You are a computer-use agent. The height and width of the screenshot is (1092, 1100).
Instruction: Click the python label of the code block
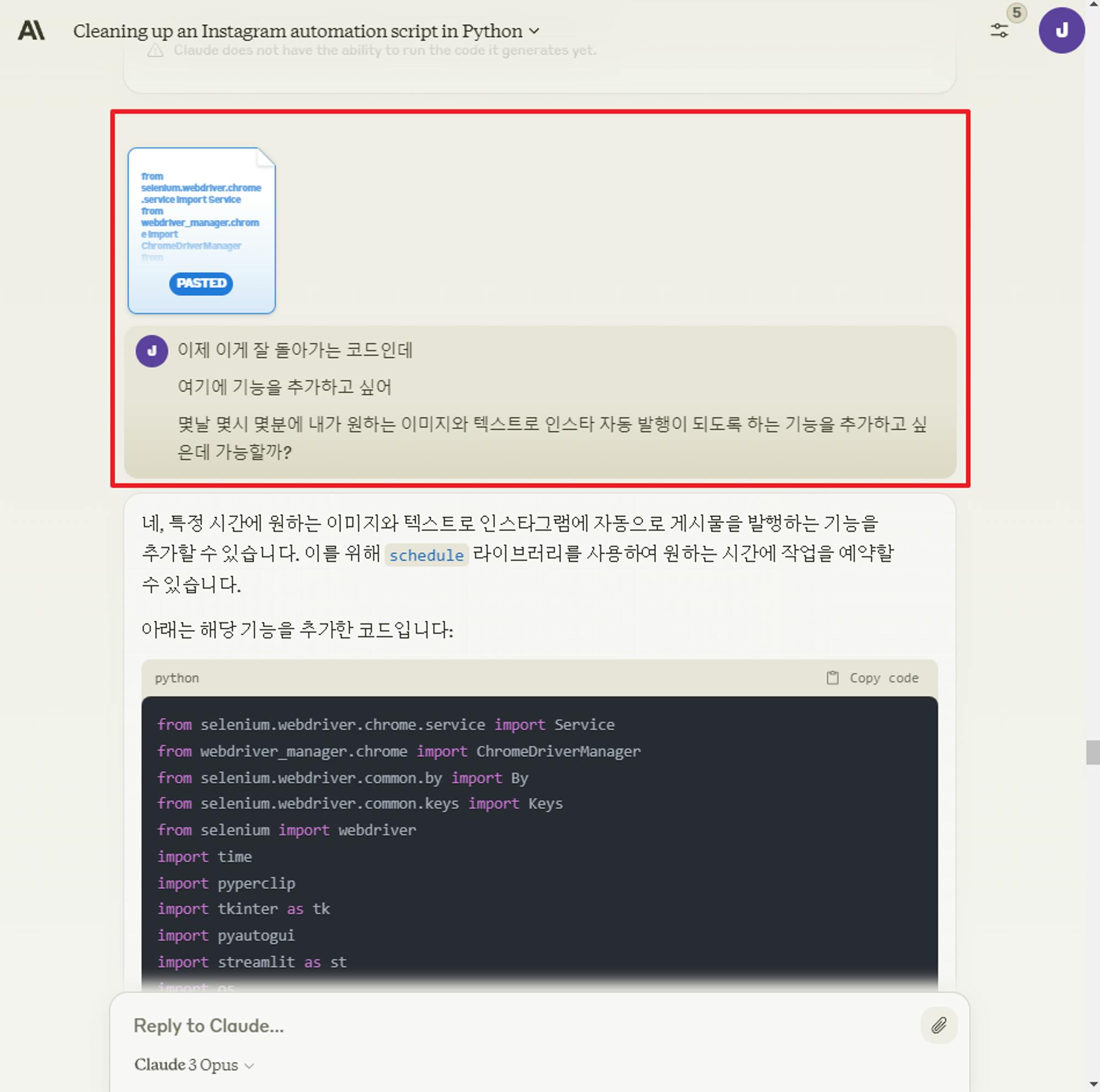click(x=177, y=678)
